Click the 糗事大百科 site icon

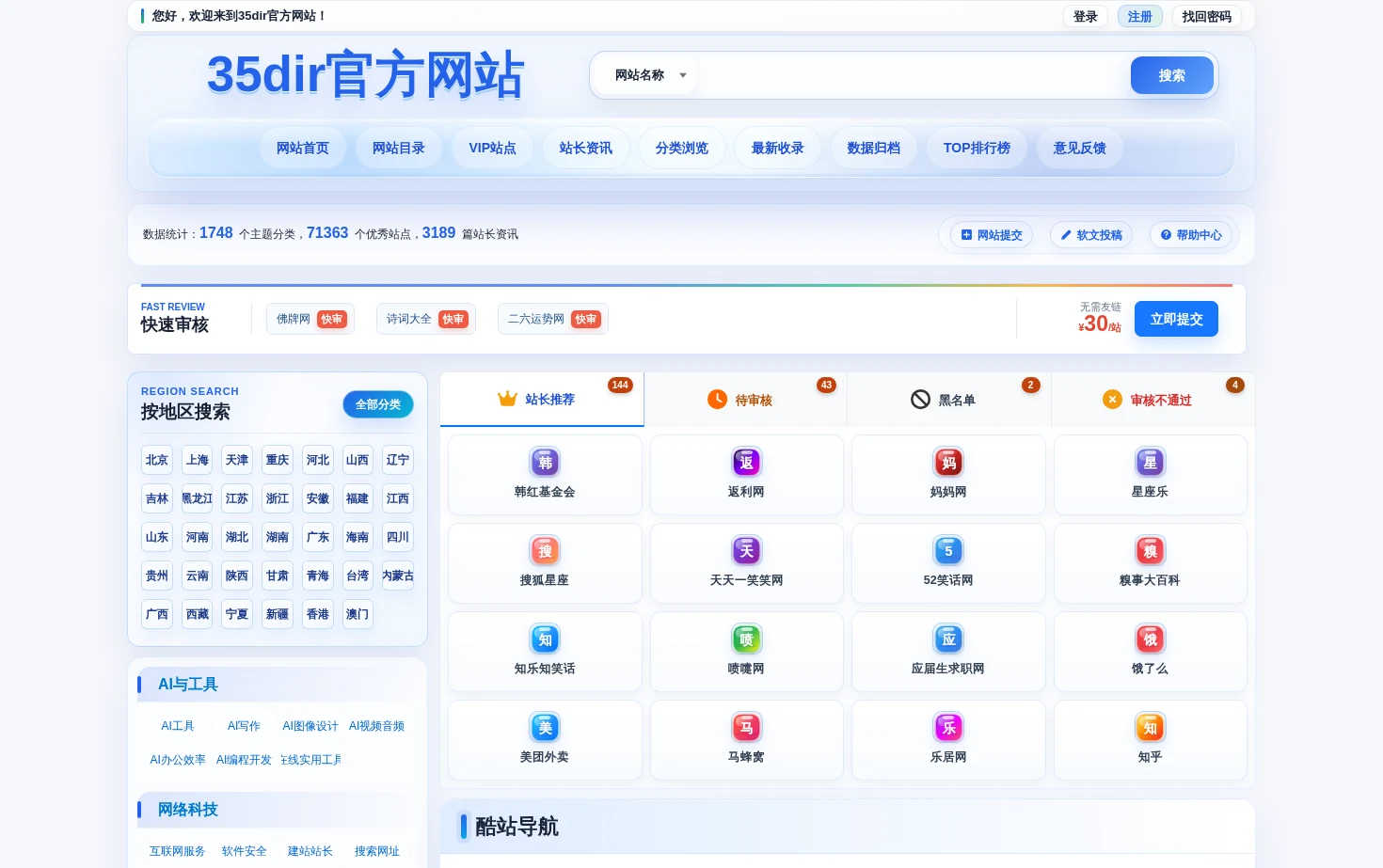click(1150, 550)
